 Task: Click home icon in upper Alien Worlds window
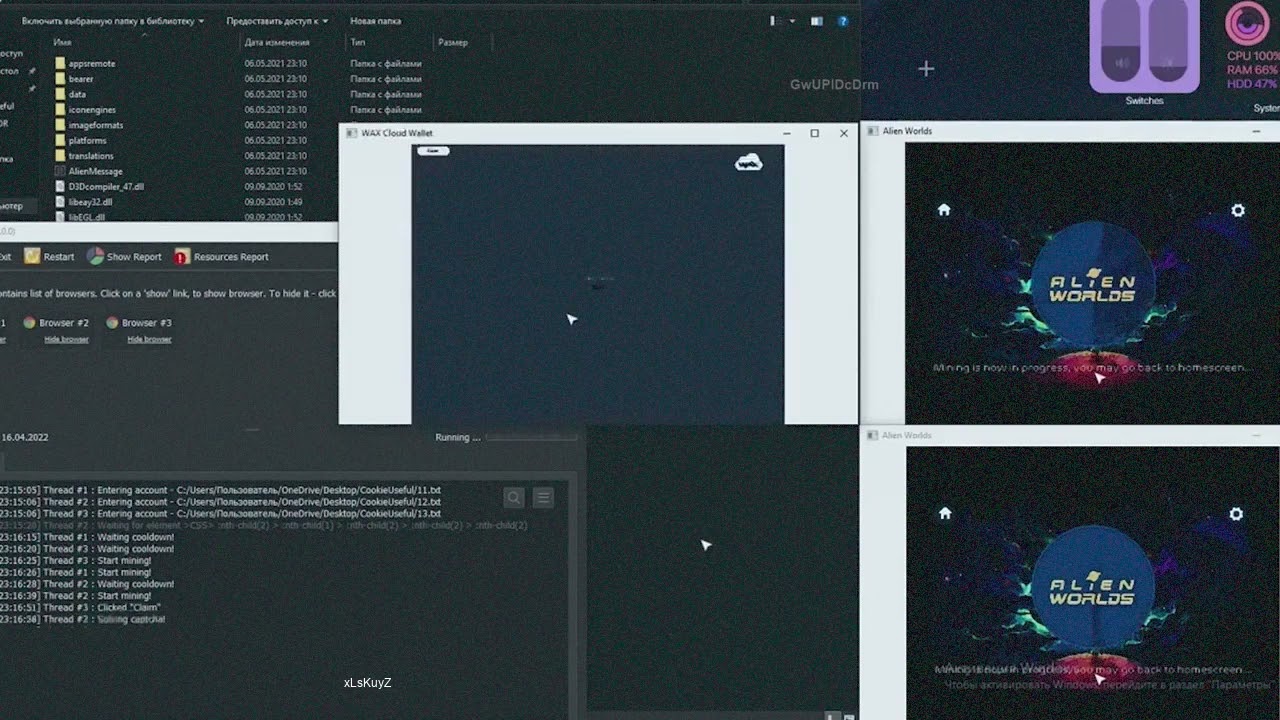[944, 210]
